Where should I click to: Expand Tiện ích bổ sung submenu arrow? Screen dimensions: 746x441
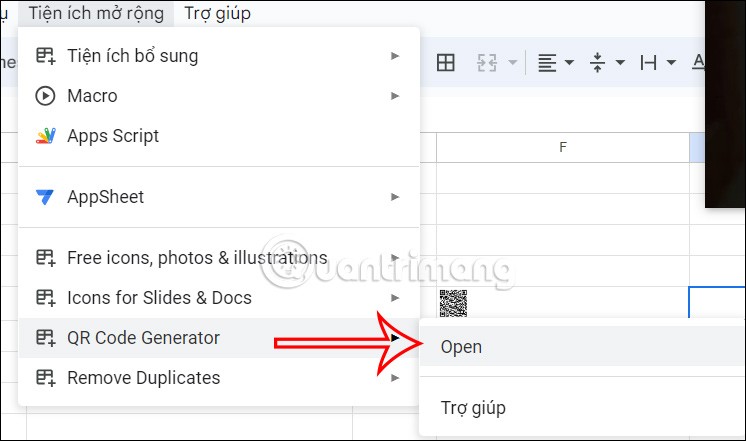(394, 56)
